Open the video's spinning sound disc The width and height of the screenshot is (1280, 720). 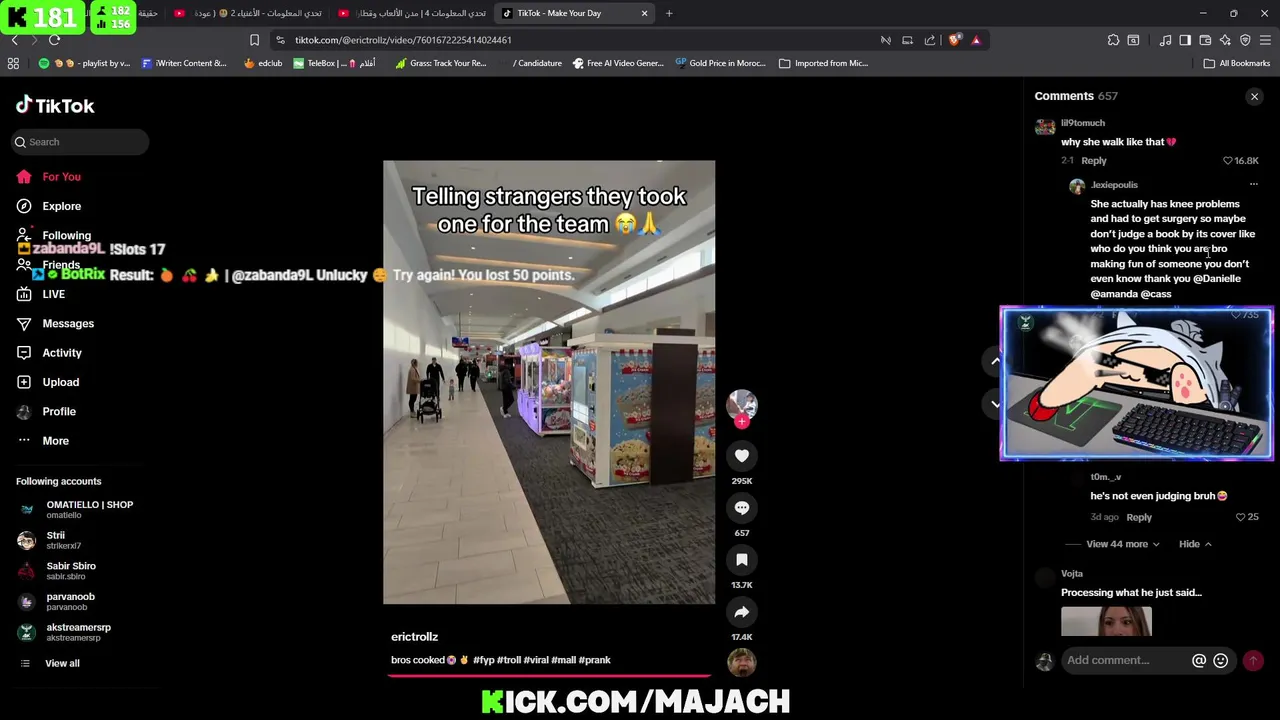coord(742,663)
